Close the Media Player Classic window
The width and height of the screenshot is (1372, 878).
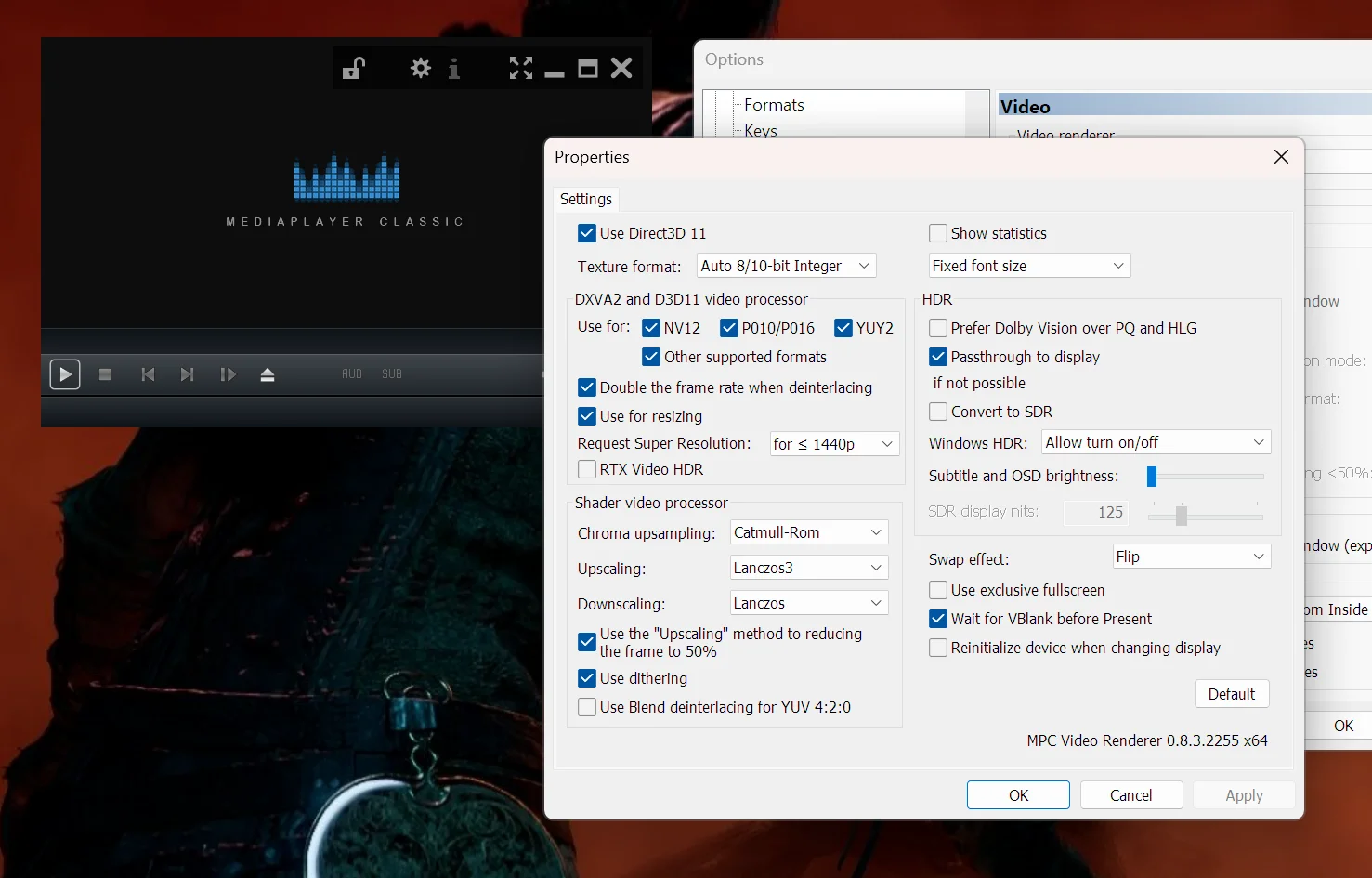(621, 68)
